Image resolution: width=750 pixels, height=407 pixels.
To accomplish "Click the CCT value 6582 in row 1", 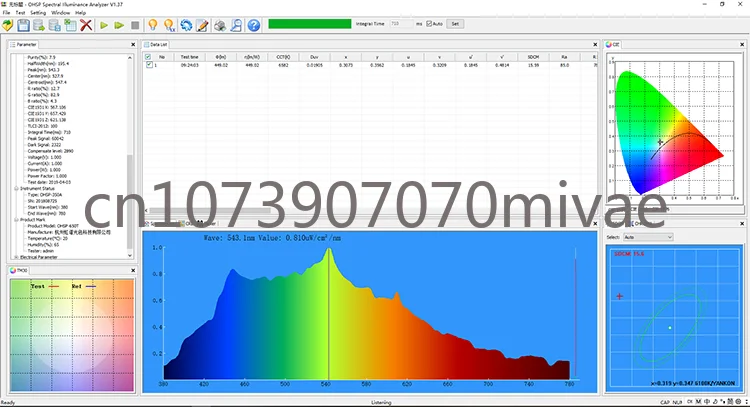I will [283, 65].
